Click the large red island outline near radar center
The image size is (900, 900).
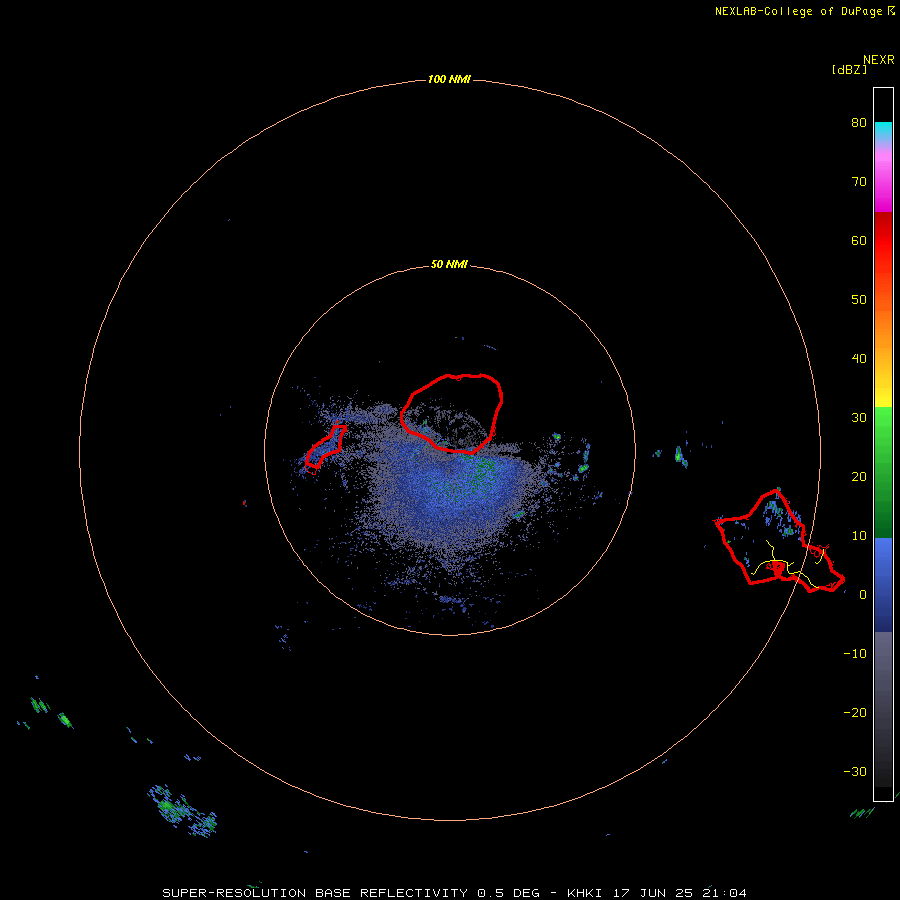[452, 413]
